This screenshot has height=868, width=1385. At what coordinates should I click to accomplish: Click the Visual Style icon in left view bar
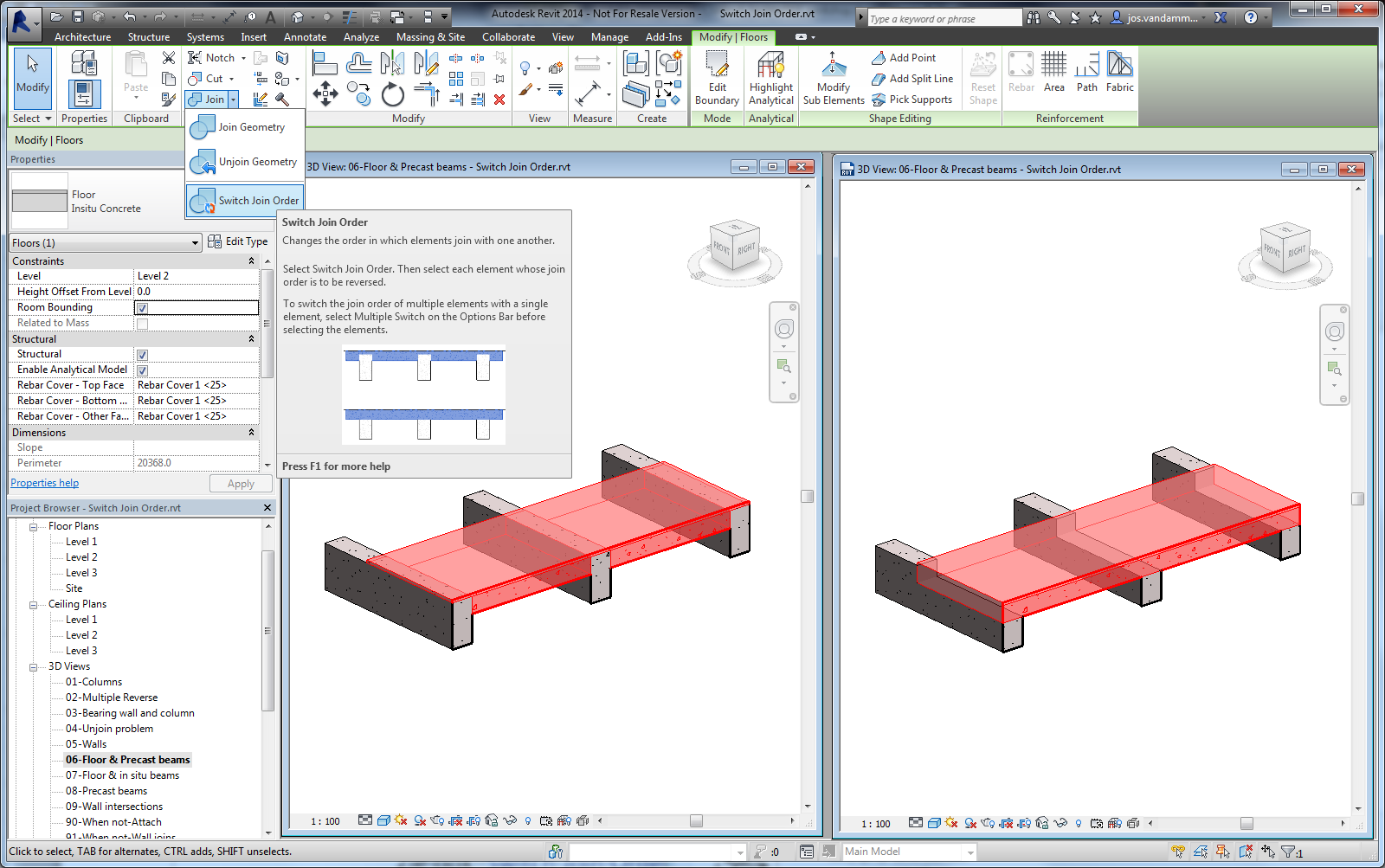(x=383, y=820)
